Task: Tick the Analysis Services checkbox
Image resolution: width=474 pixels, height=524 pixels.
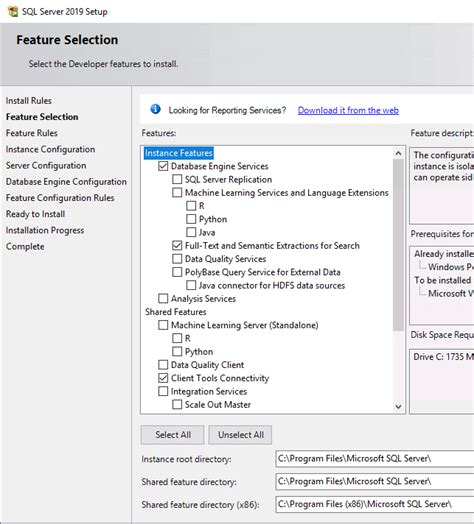Action: point(163,298)
